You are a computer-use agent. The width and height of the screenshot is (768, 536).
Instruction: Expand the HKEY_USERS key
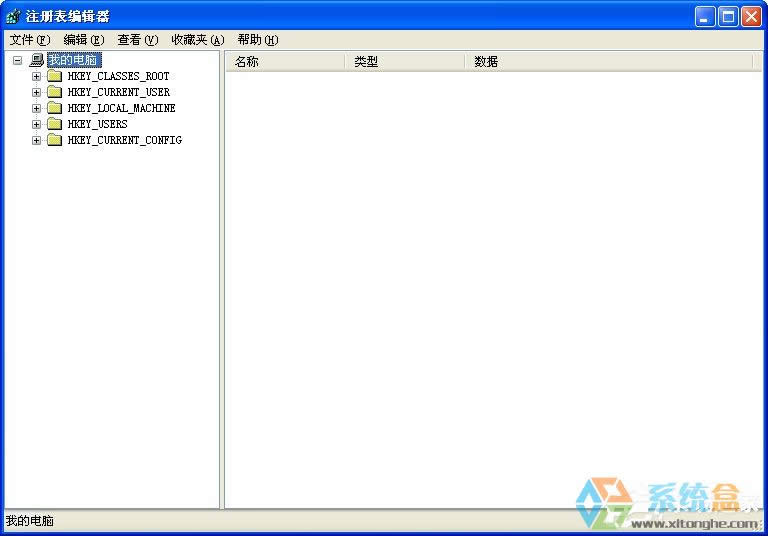[x=36, y=124]
